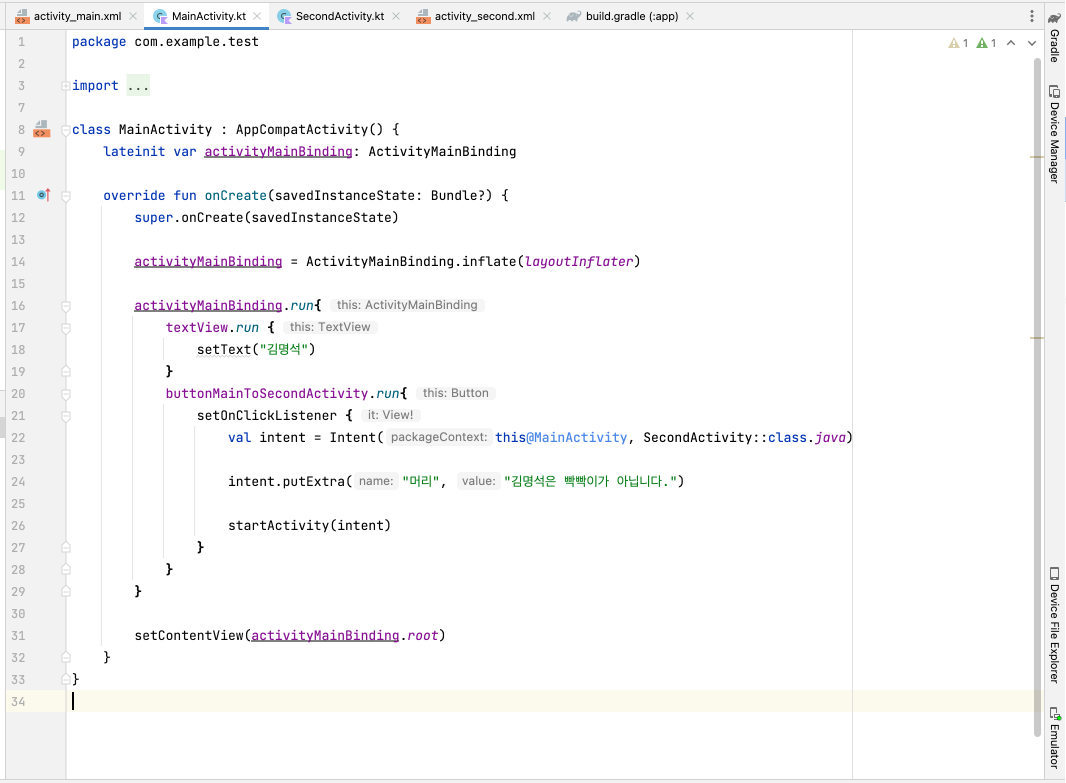Click the editor vertical scrollbar

(x=1037, y=397)
